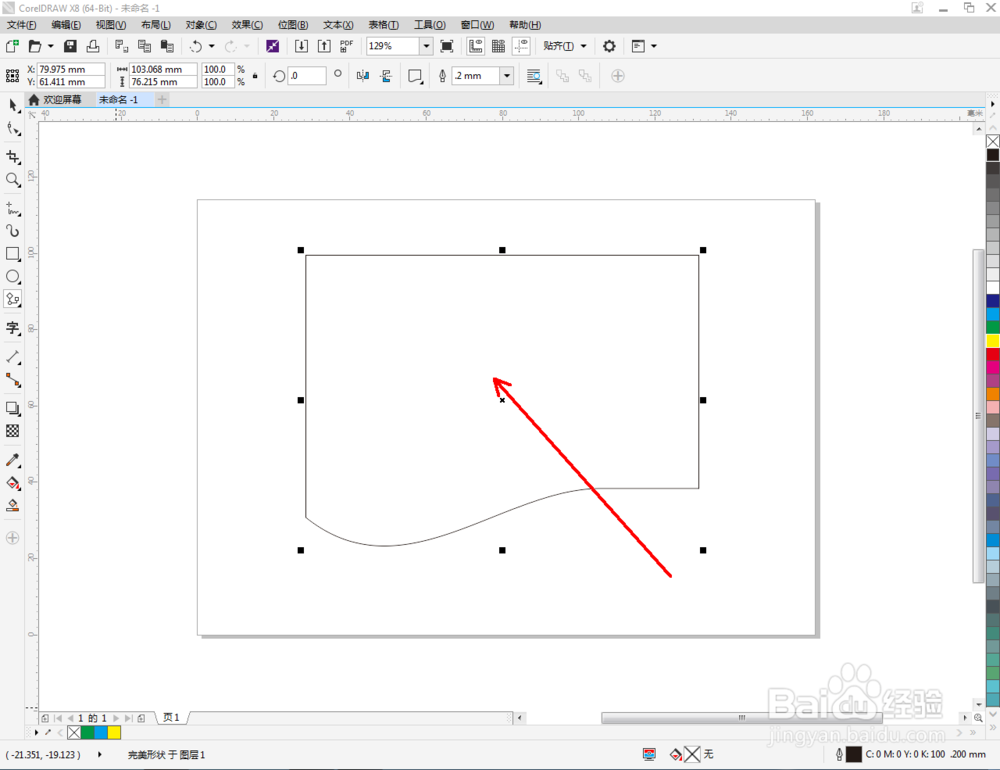Select the Rectangle tool

pyautogui.click(x=13, y=254)
